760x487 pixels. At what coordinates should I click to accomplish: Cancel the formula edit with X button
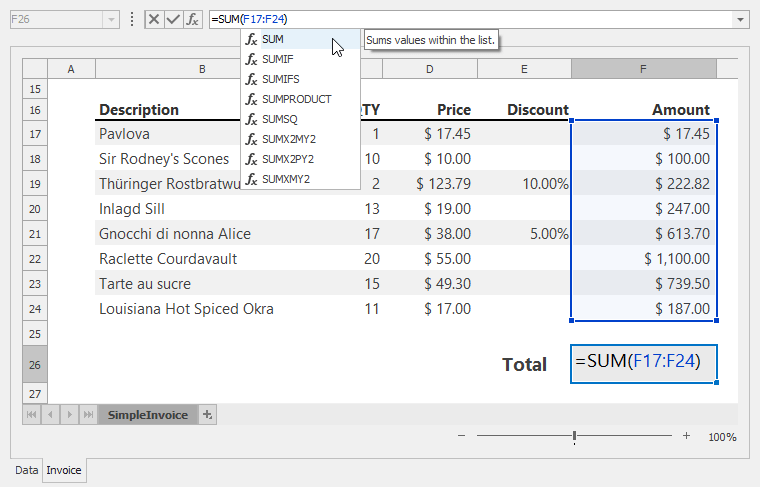click(153, 19)
